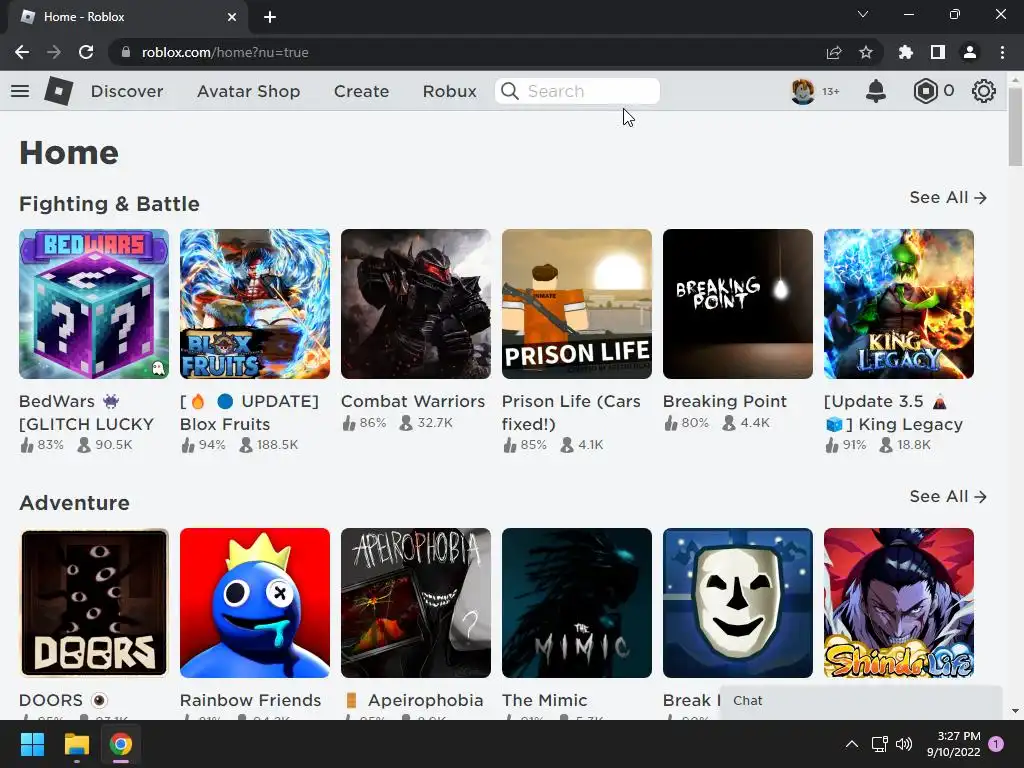Open the Discover menu item
This screenshot has width=1024, height=768.
(127, 91)
